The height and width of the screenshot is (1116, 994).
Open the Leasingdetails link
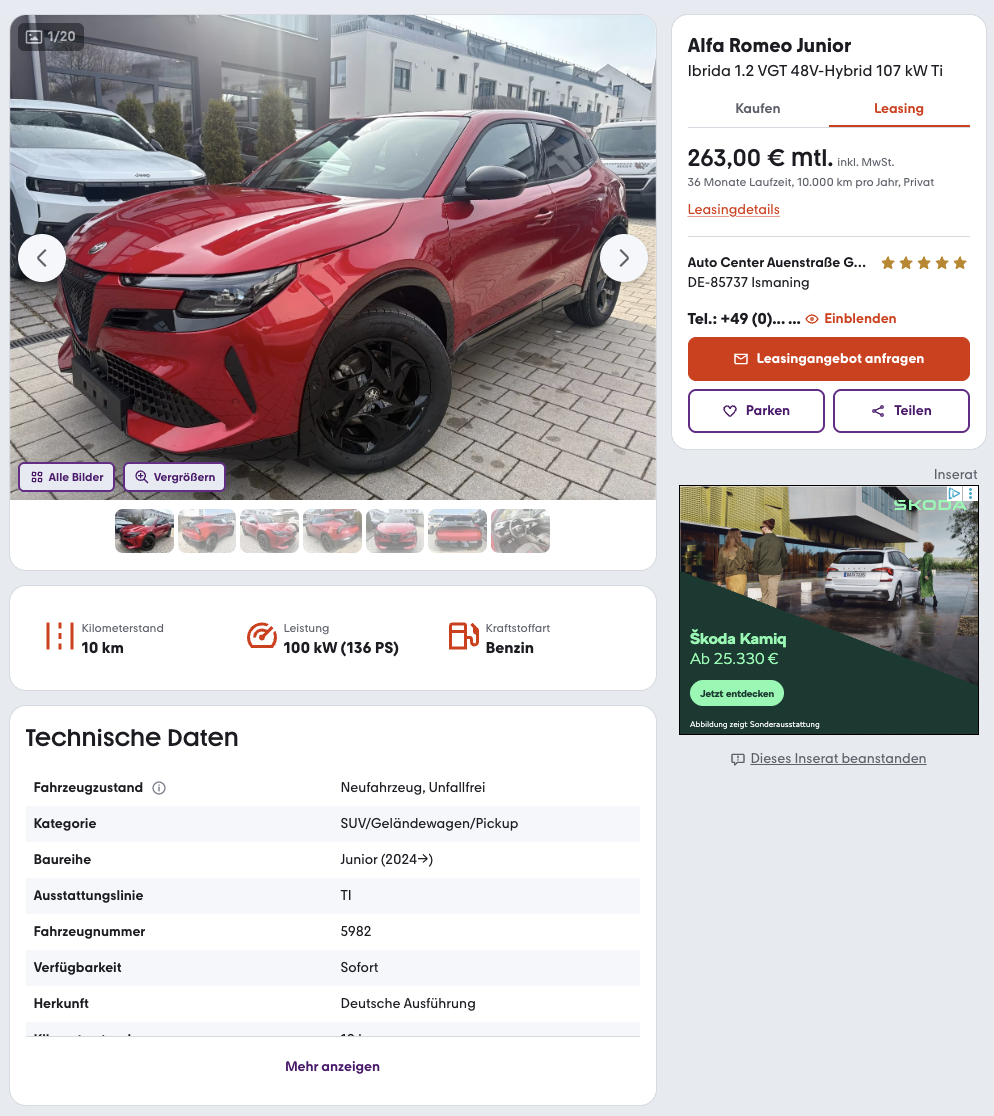pyautogui.click(x=734, y=209)
